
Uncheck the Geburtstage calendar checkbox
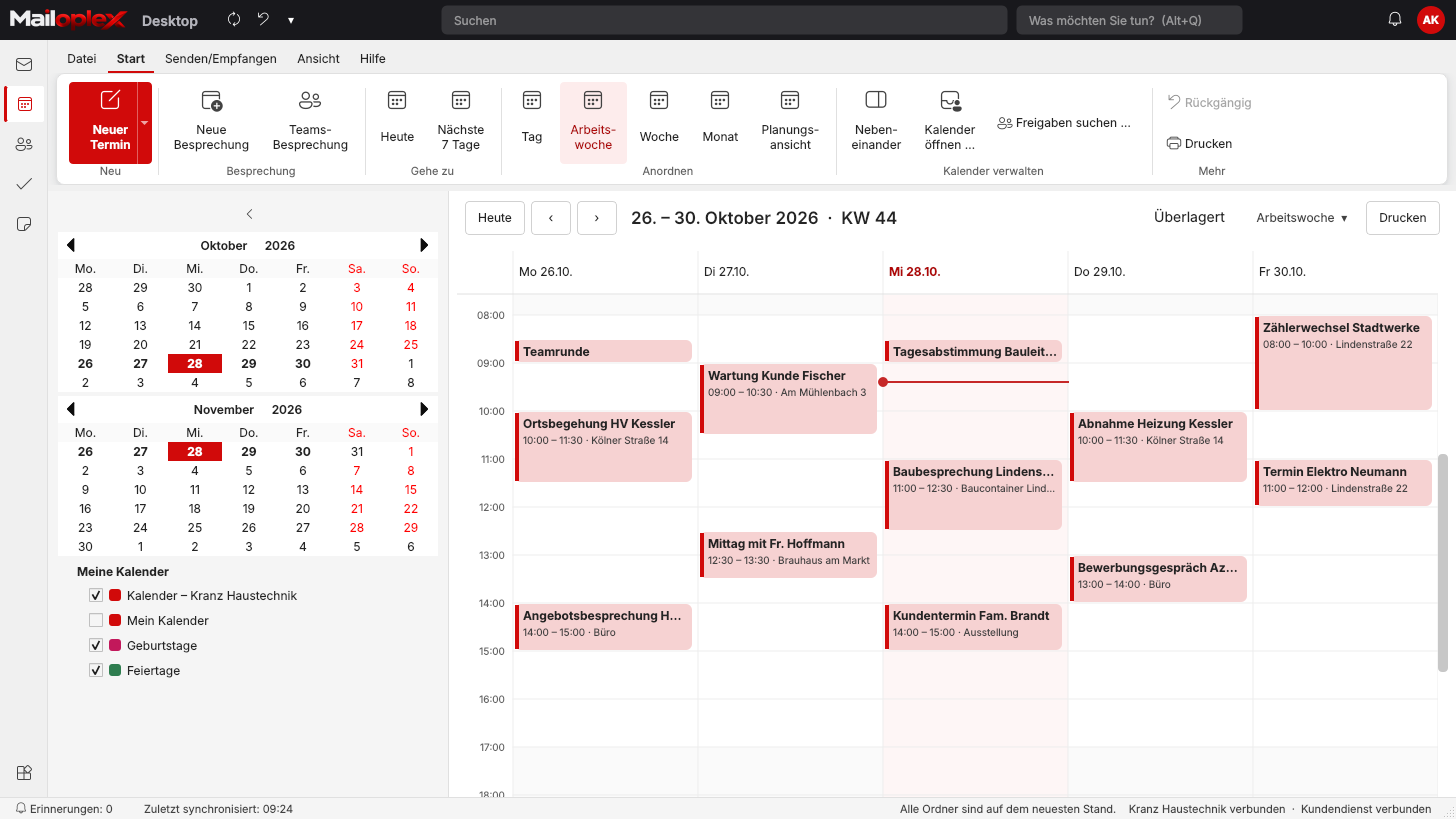(97, 646)
